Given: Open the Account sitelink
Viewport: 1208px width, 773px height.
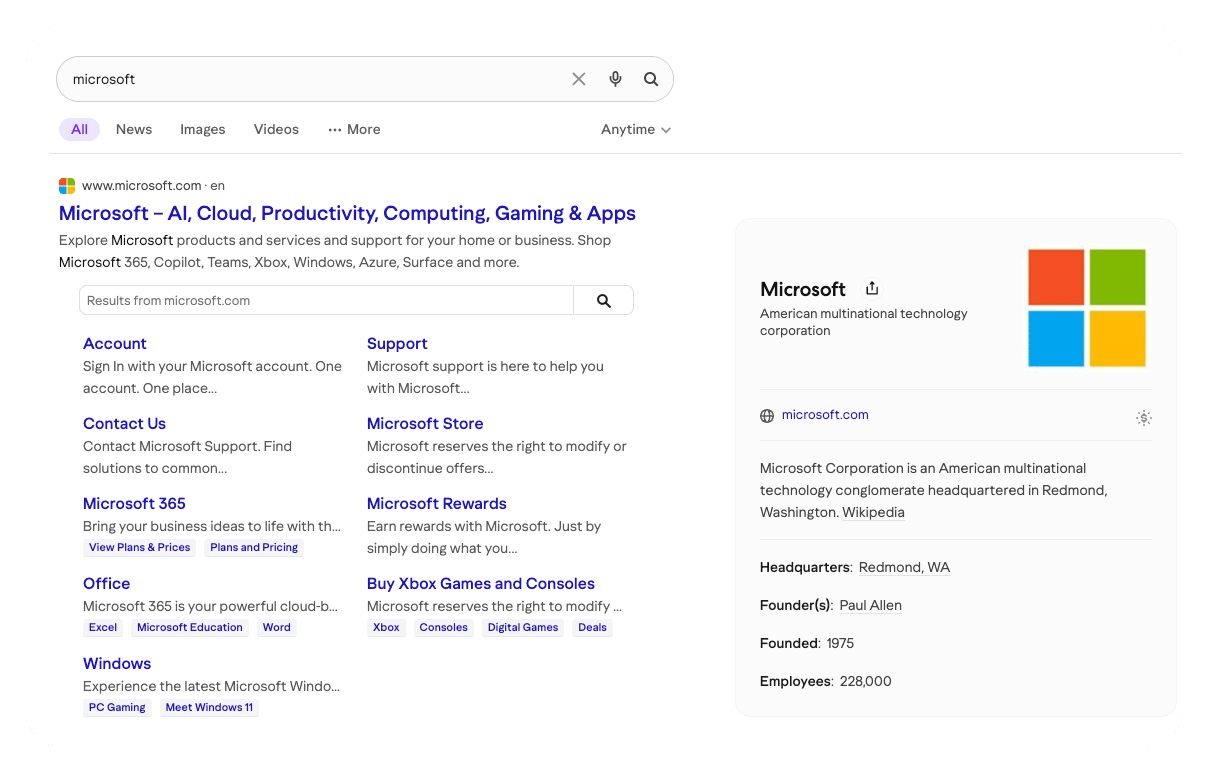Looking at the screenshot, I should [115, 343].
